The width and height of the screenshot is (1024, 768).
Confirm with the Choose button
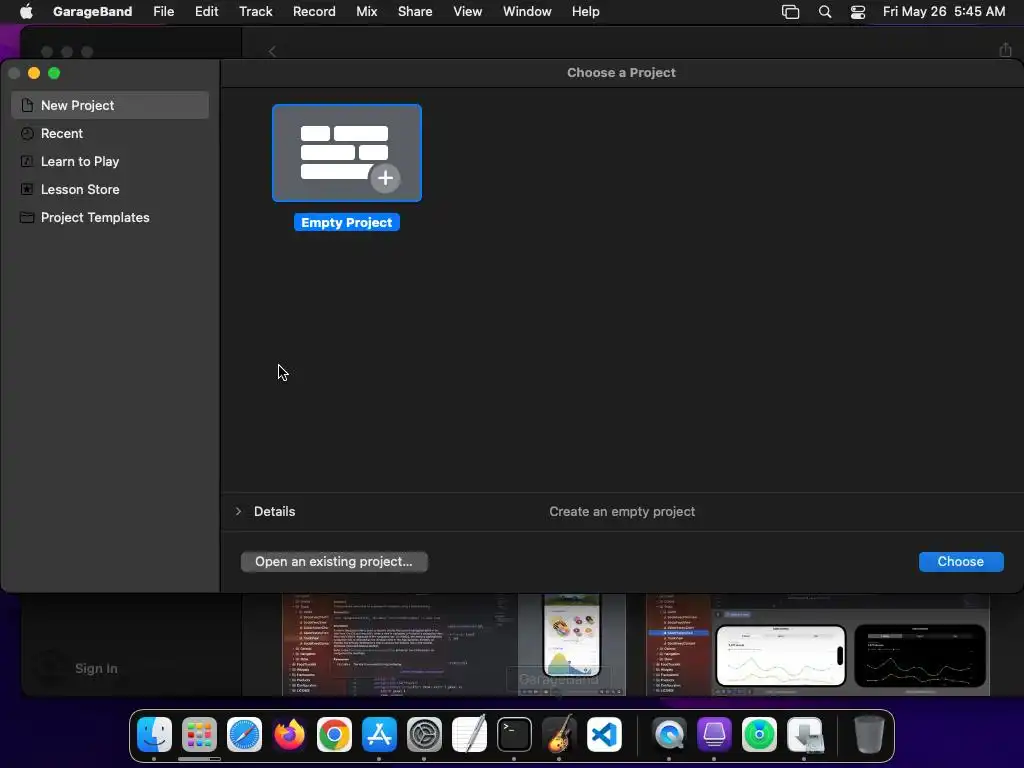click(x=961, y=562)
